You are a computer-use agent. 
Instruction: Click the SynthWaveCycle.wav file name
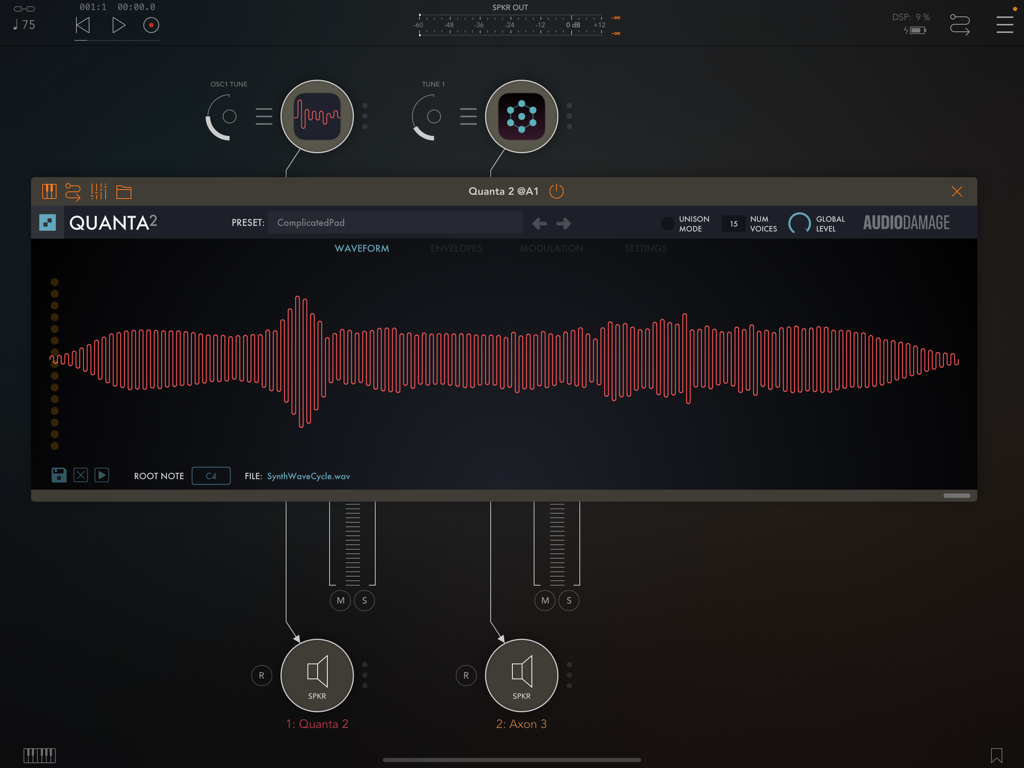[308, 476]
